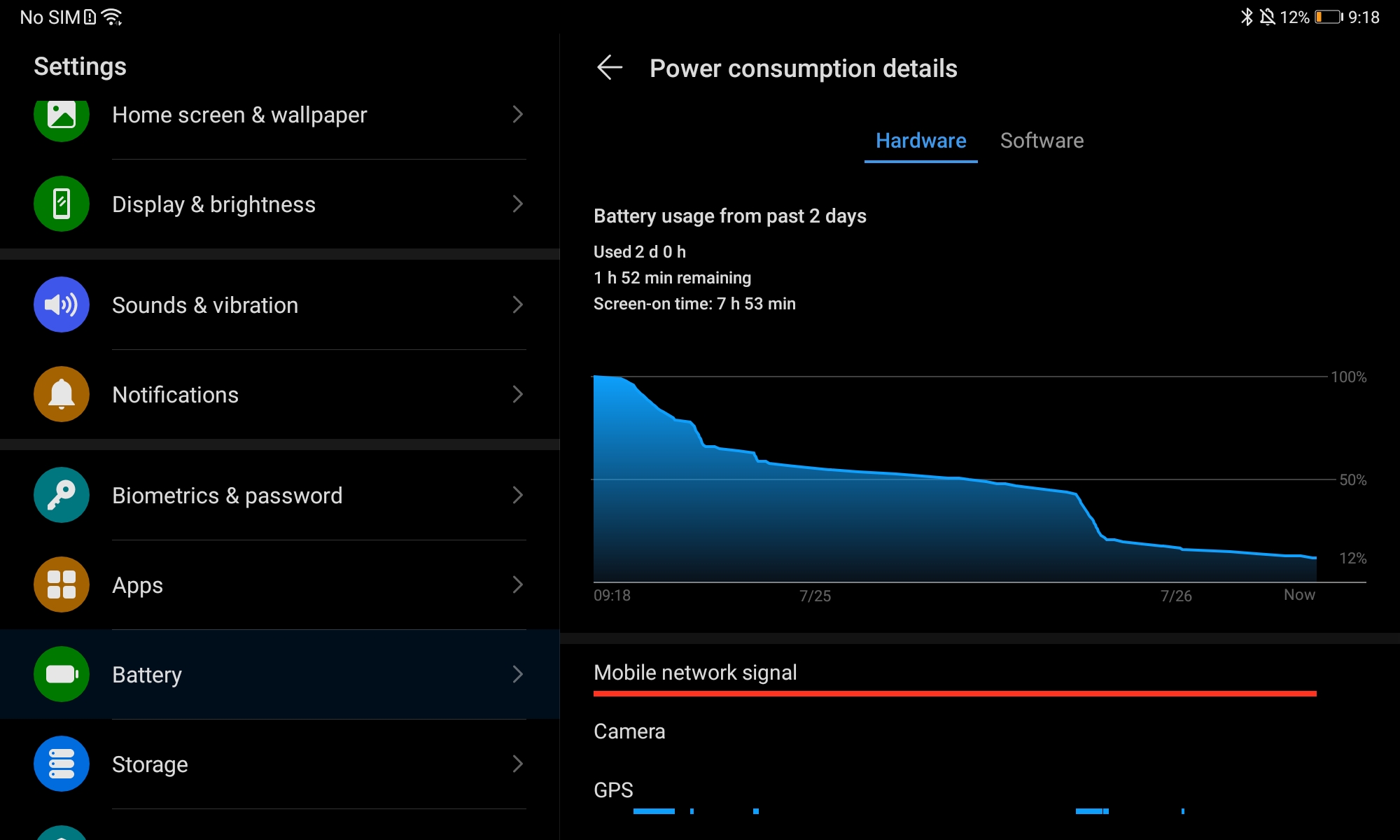The width and height of the screenshot is (1400, 840).
Task: Tap the Display & brightness icon
Action: pyautogui.click(x=62, y=204)
